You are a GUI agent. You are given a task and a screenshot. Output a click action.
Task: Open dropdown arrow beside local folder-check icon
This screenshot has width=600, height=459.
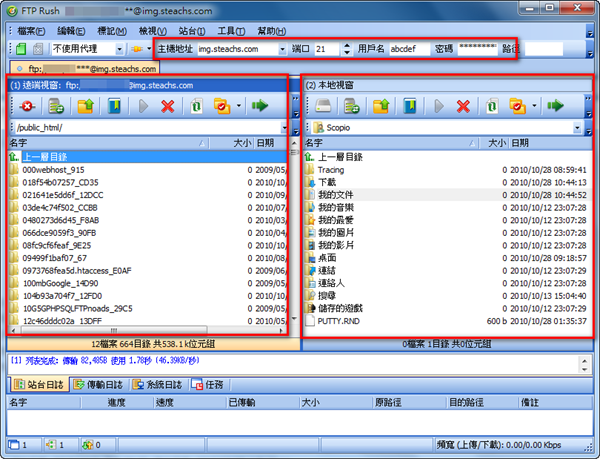coord(534,106)
